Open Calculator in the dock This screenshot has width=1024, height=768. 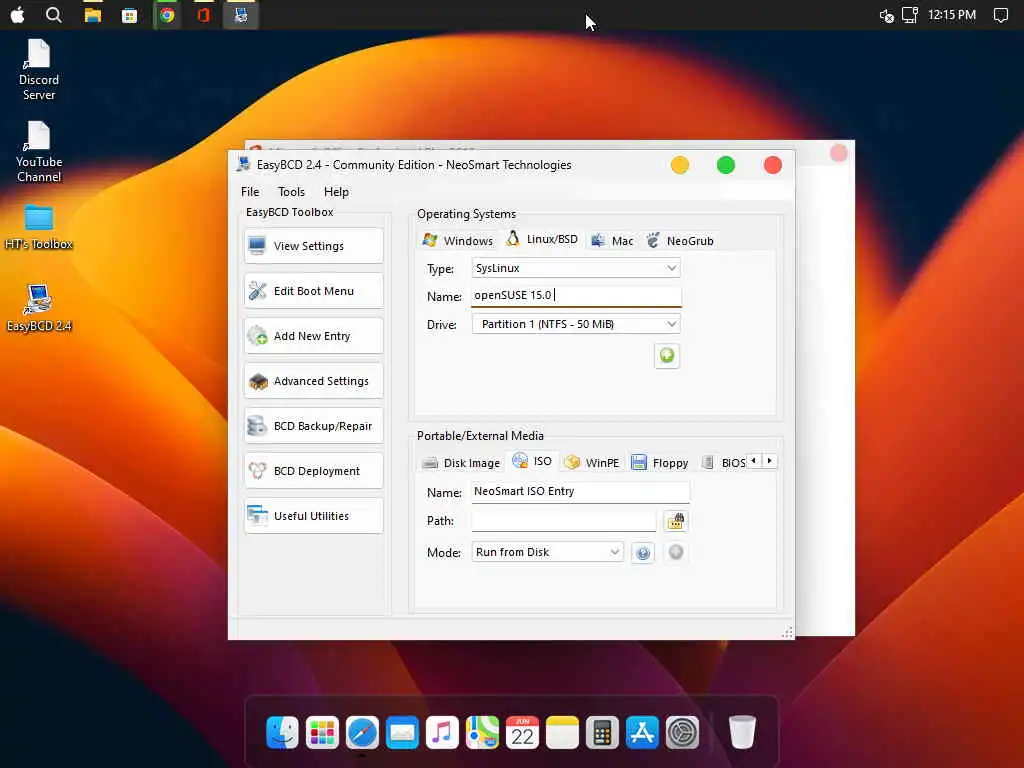(x=602, y=732)
